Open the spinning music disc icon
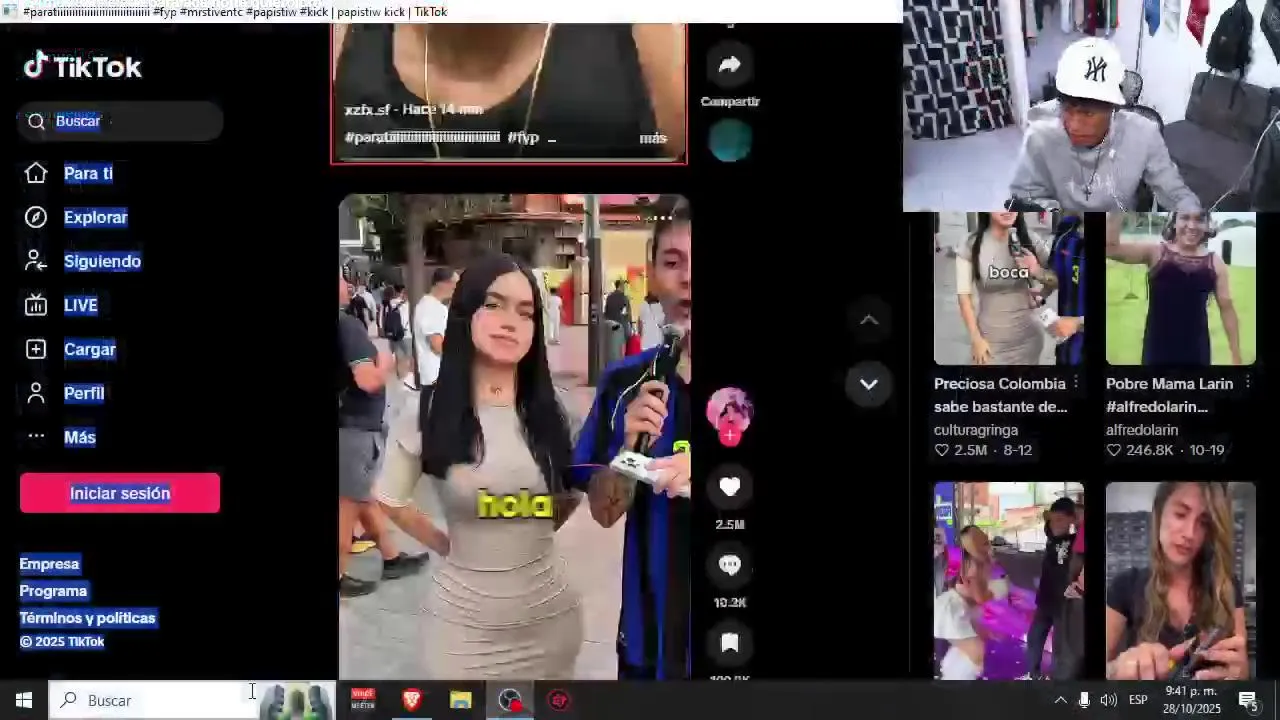 730,141
